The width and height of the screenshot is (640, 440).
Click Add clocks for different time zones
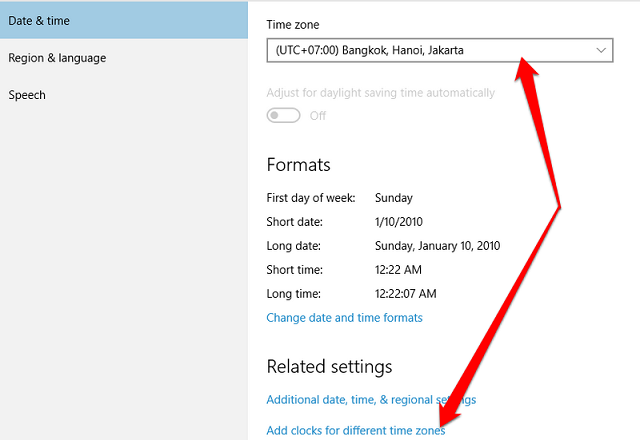pyautogui.click(x=355, y=431)
